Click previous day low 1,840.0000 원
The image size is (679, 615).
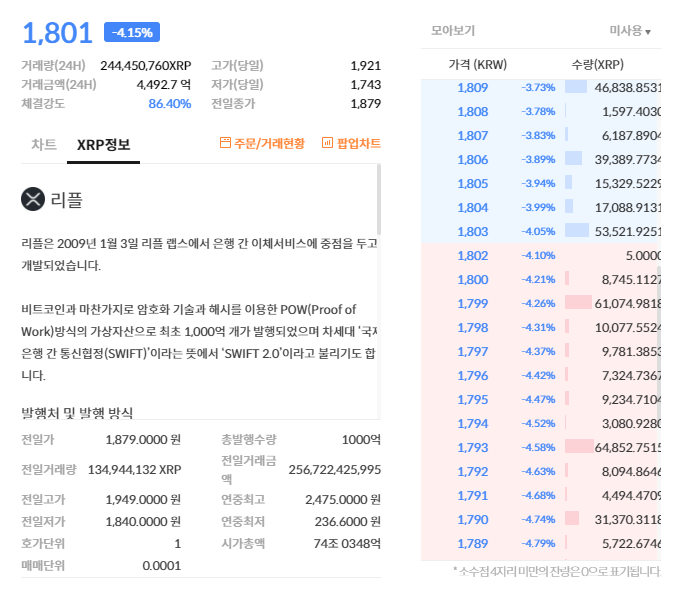tap(143, 521)
